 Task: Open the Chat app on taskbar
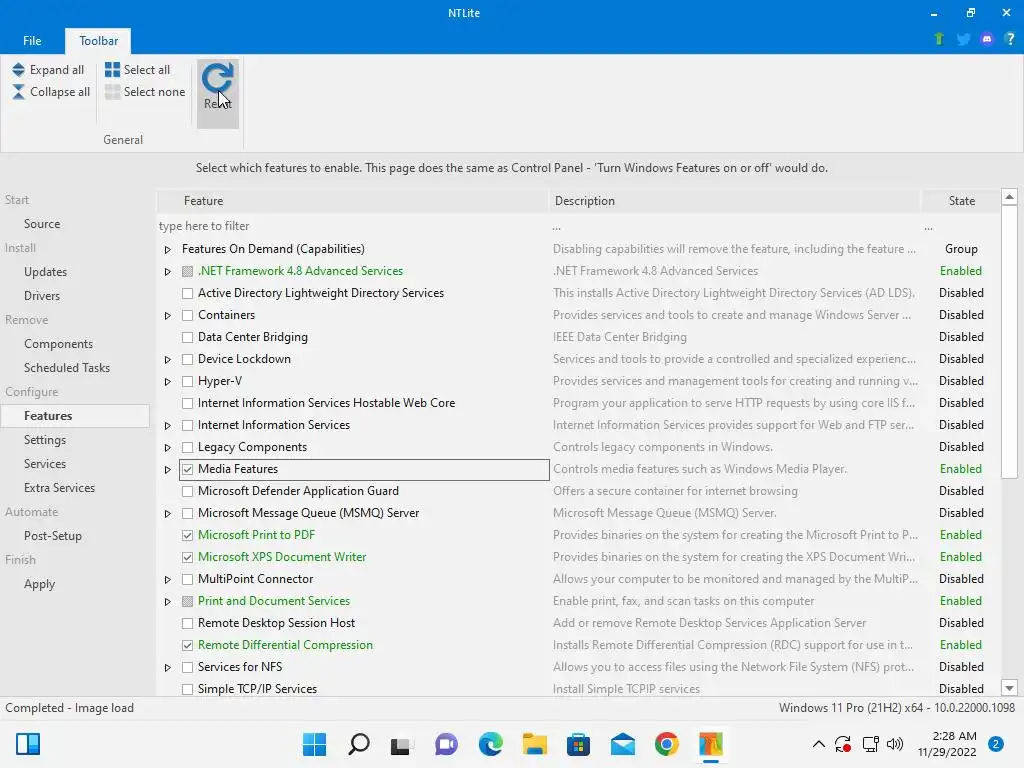pos(446,744)
